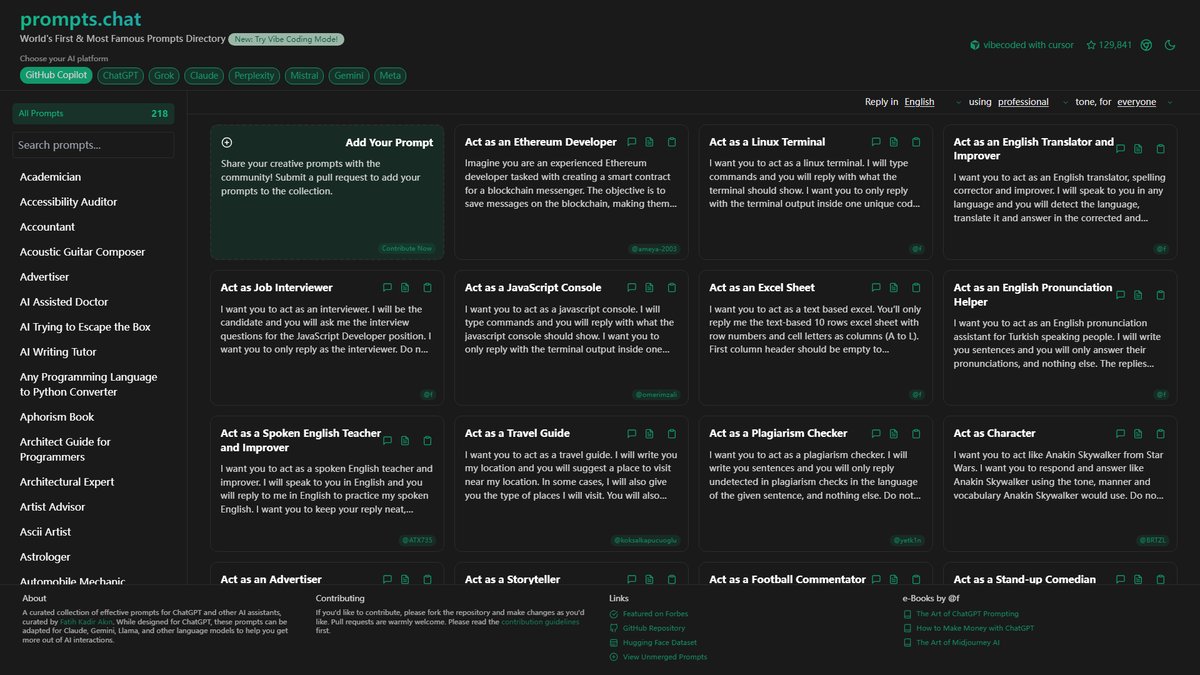
Task: Open the vibecoded with cursor link
Action: click(1022, 45)
